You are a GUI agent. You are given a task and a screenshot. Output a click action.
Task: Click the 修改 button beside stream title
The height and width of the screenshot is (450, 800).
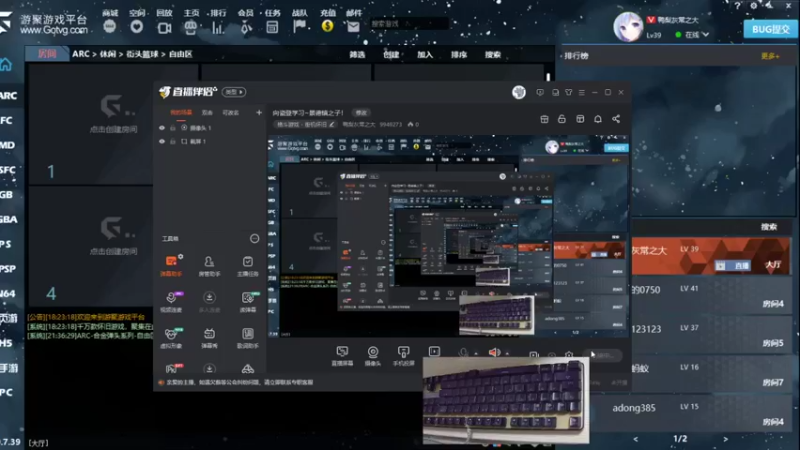361,113
